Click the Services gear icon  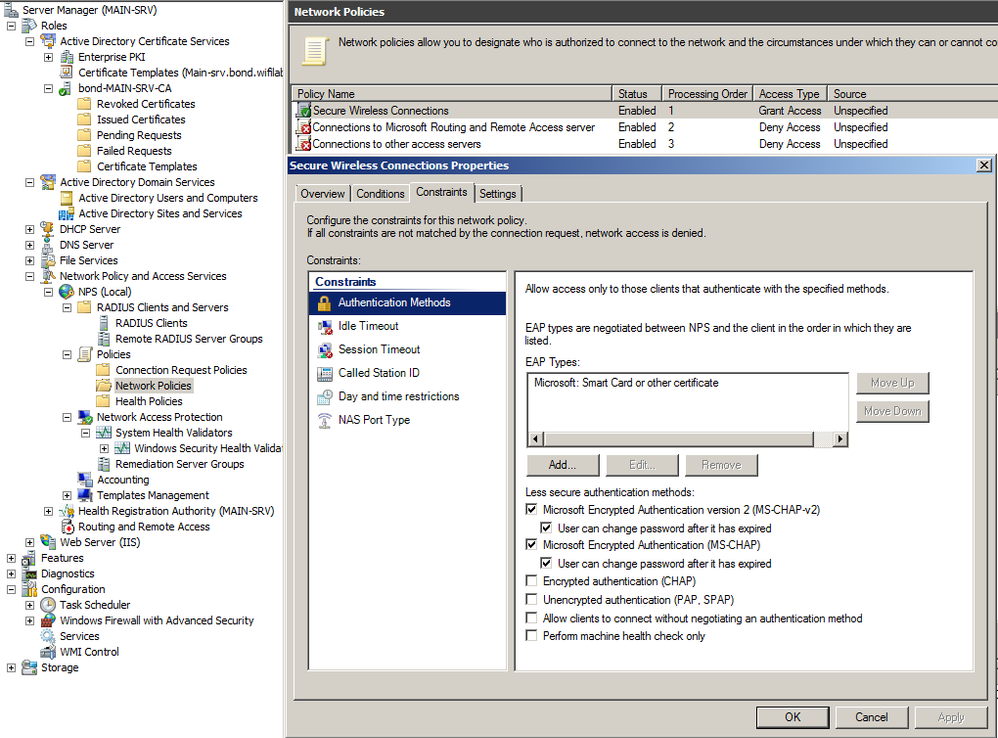tap(47, 636)
